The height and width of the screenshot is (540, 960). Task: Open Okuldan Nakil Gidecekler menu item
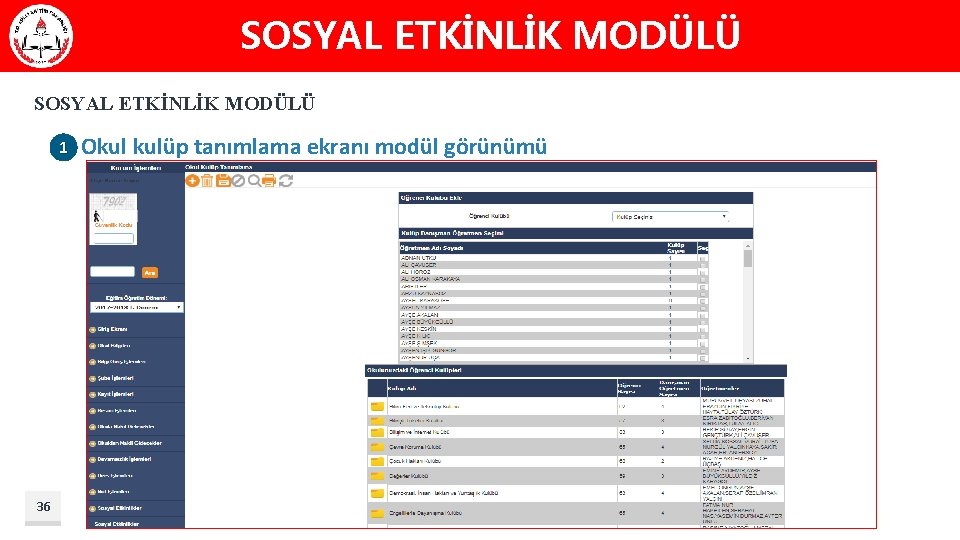129,443
